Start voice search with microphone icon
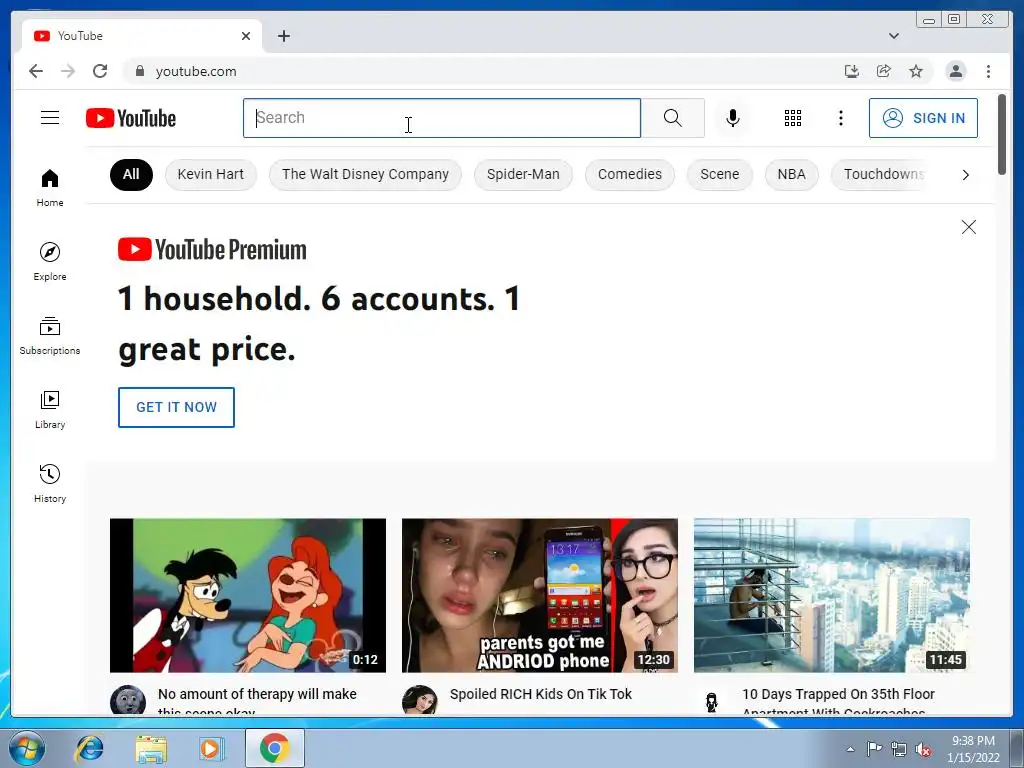Image resolution: width=1024 pixels, height=768 pixels. click(733, 118)
